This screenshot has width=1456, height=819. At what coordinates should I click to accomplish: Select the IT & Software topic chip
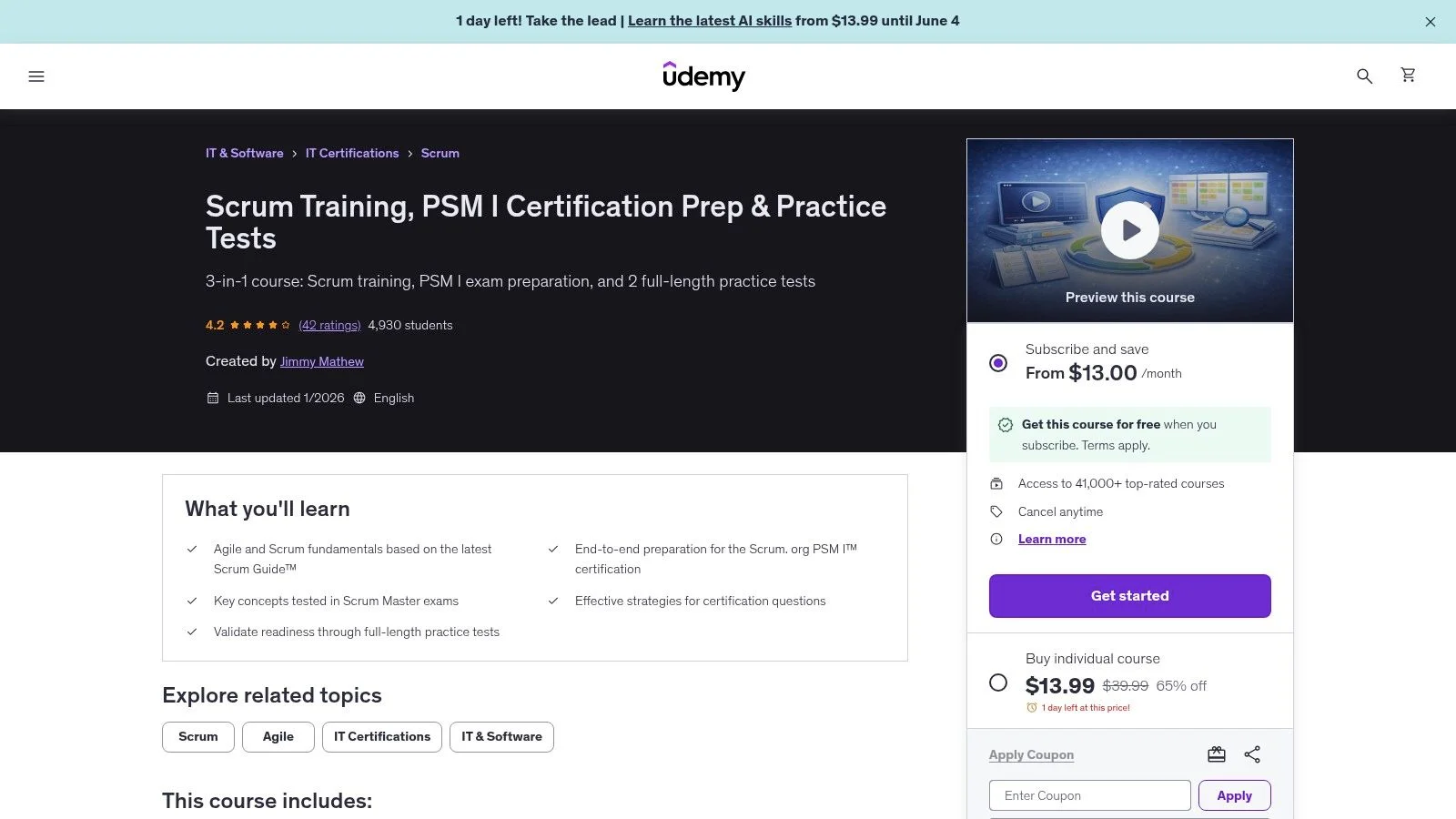pyautogui.click(x=501, y=737)
